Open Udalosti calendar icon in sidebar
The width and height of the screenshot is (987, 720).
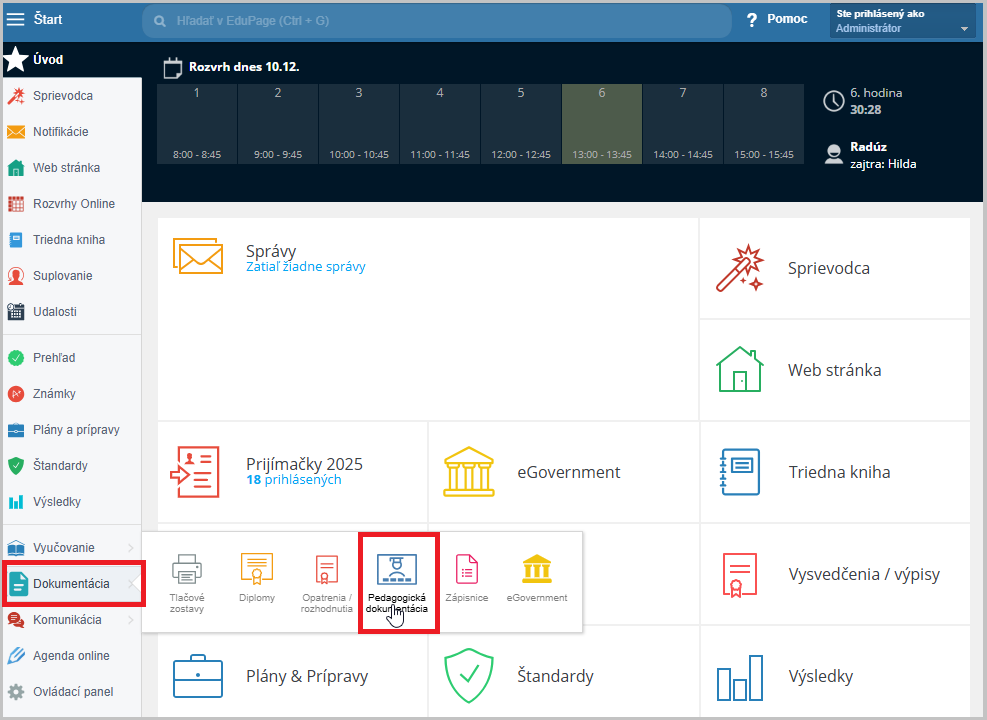click(x=16, y=312)
